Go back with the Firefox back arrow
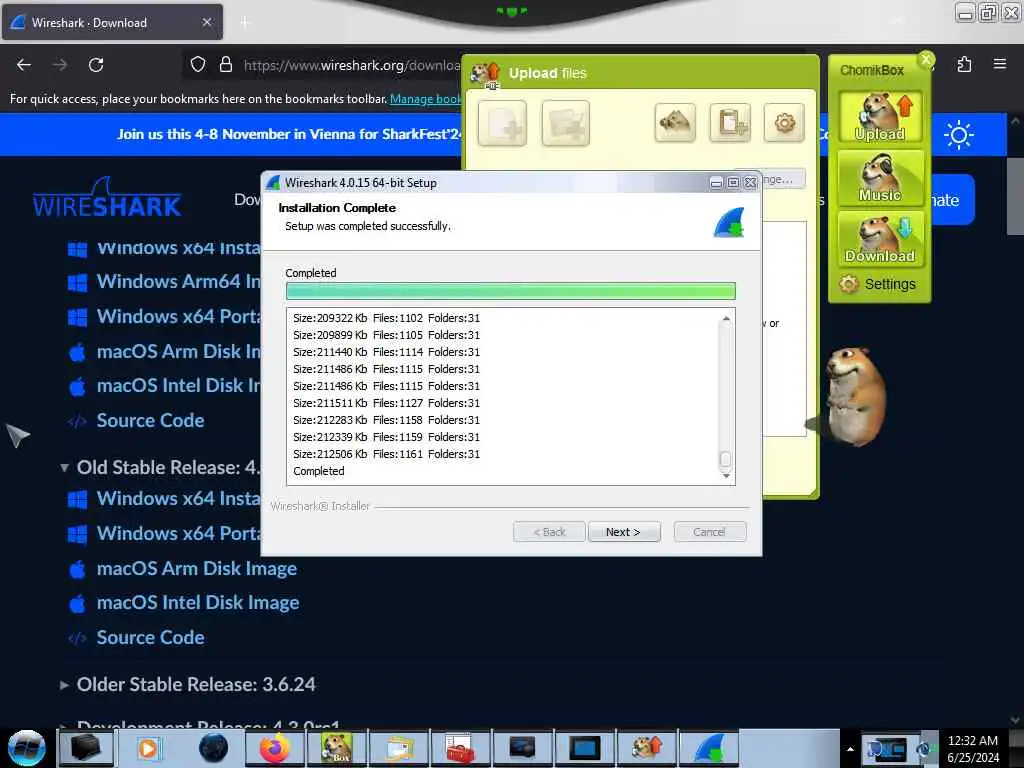The image size is (1024, 768). point(24,65)
